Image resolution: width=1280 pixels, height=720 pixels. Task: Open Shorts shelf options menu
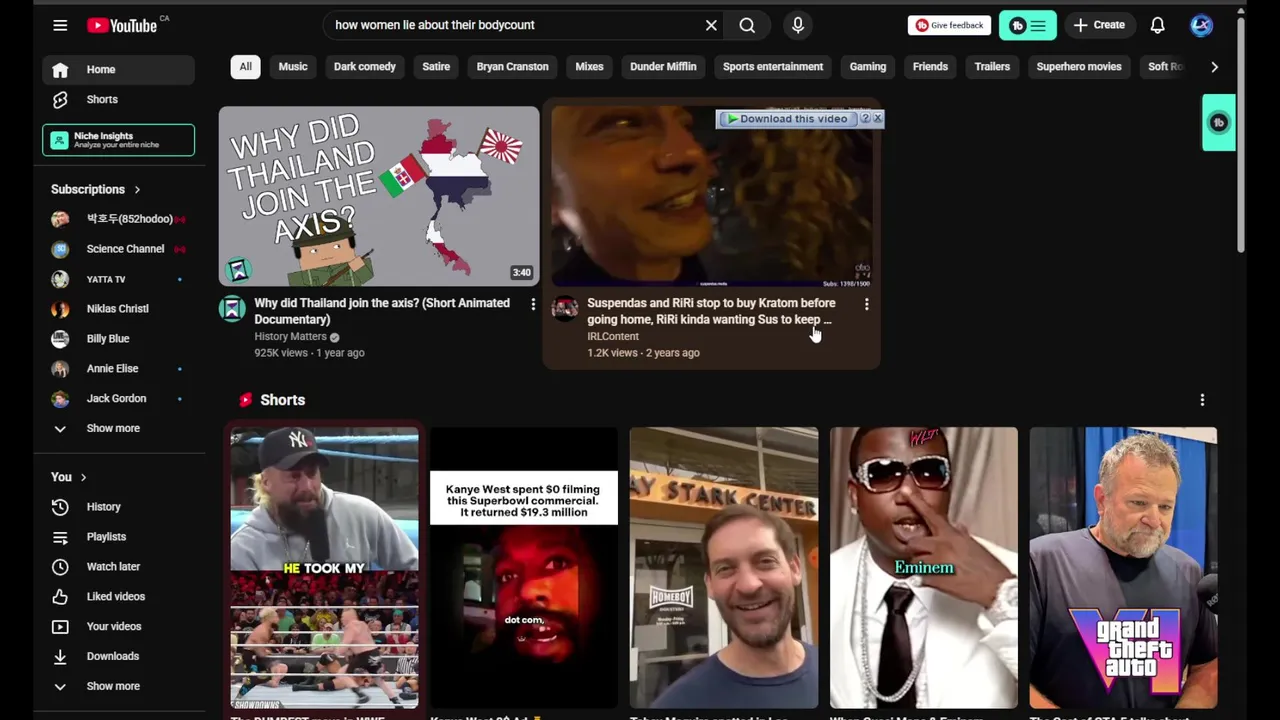1202,400
